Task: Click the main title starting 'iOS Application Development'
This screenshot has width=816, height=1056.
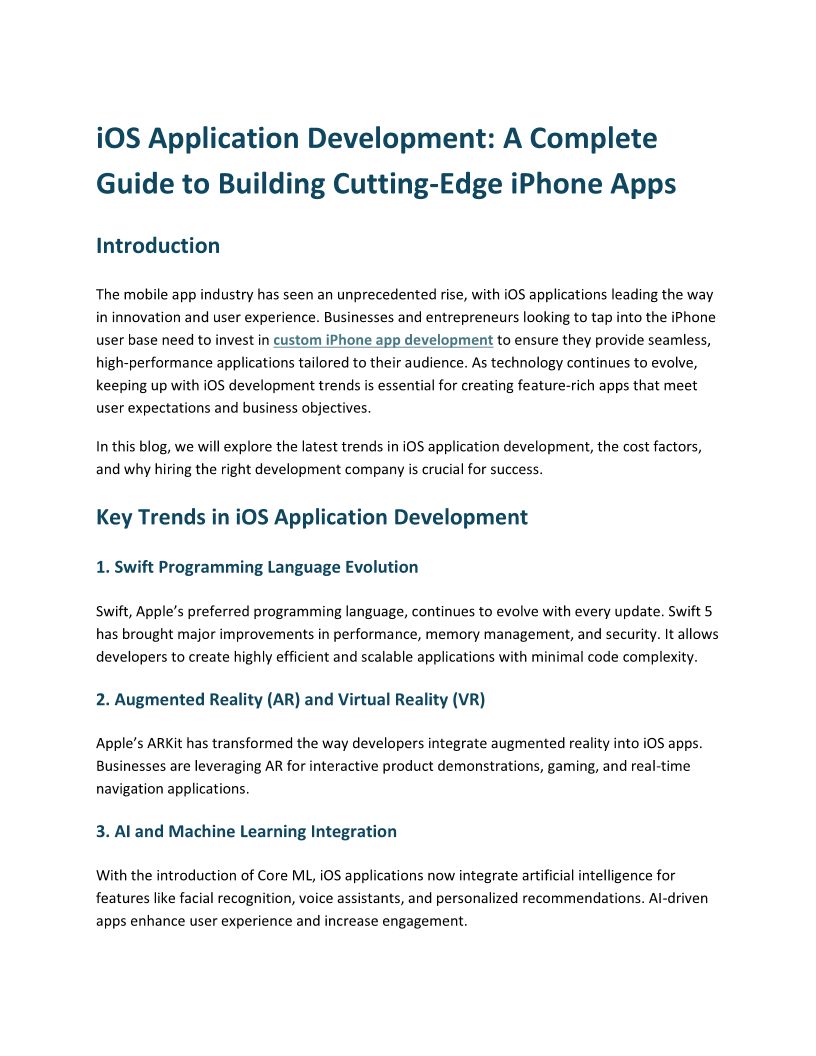Action: tap(376, 138)
